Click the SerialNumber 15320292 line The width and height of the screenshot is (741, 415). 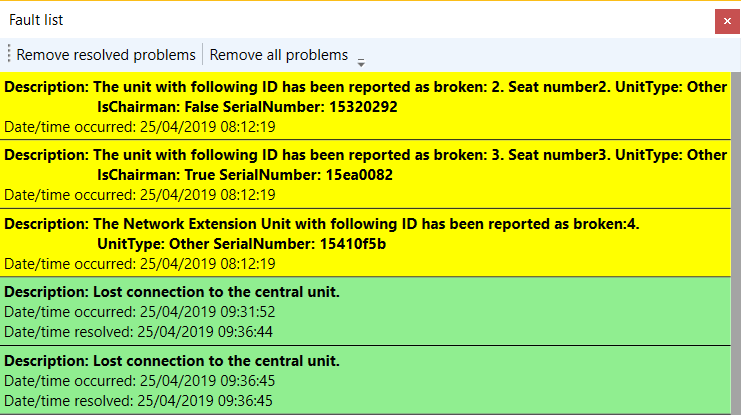tap(247, 107)
